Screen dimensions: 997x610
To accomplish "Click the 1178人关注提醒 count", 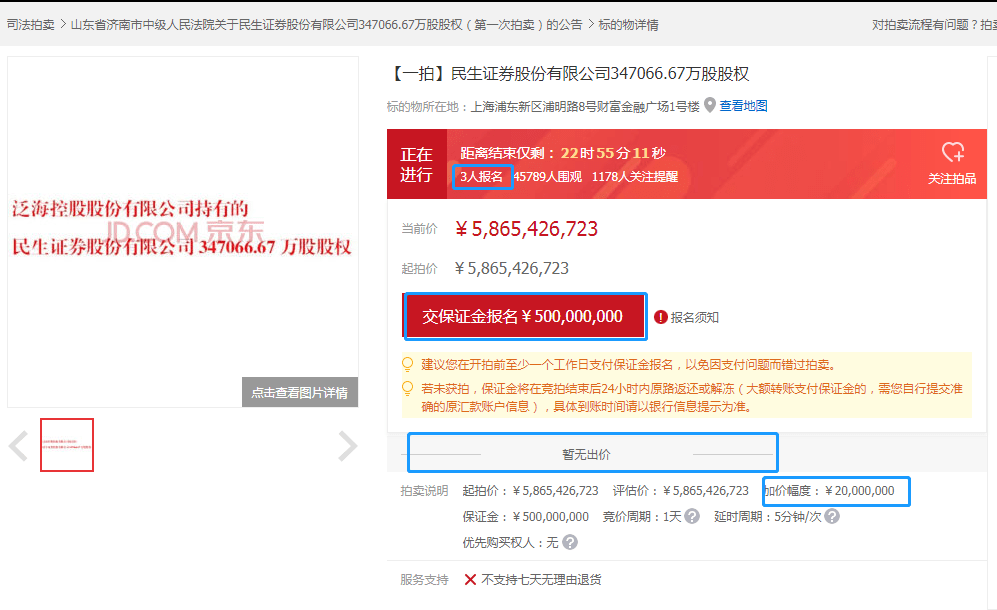I will tap(635, 176).
